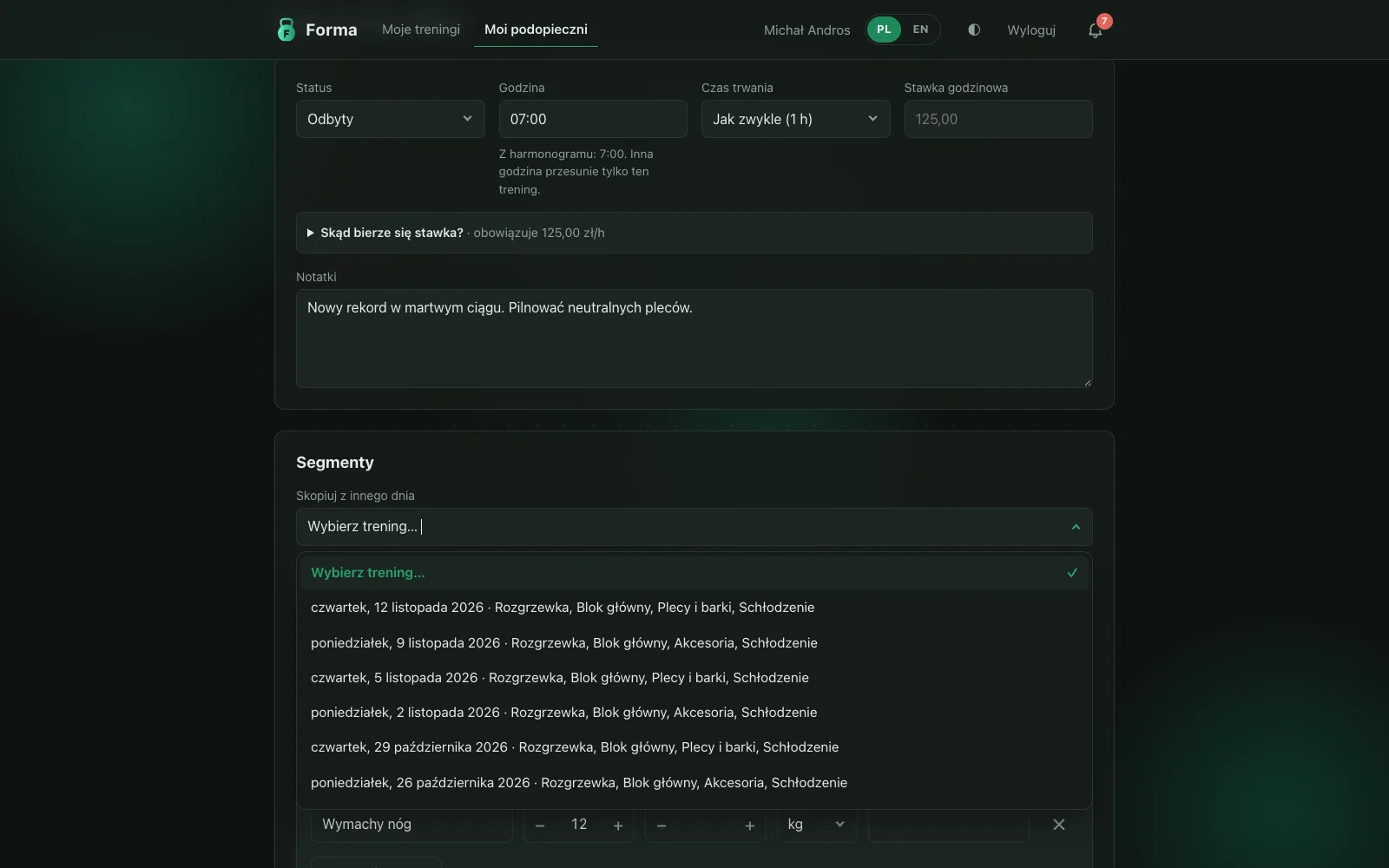This screenshot has width=1389, height=868.
Task: Increase weight value in Wymachy nóg row
Action: tap(750, 825)
